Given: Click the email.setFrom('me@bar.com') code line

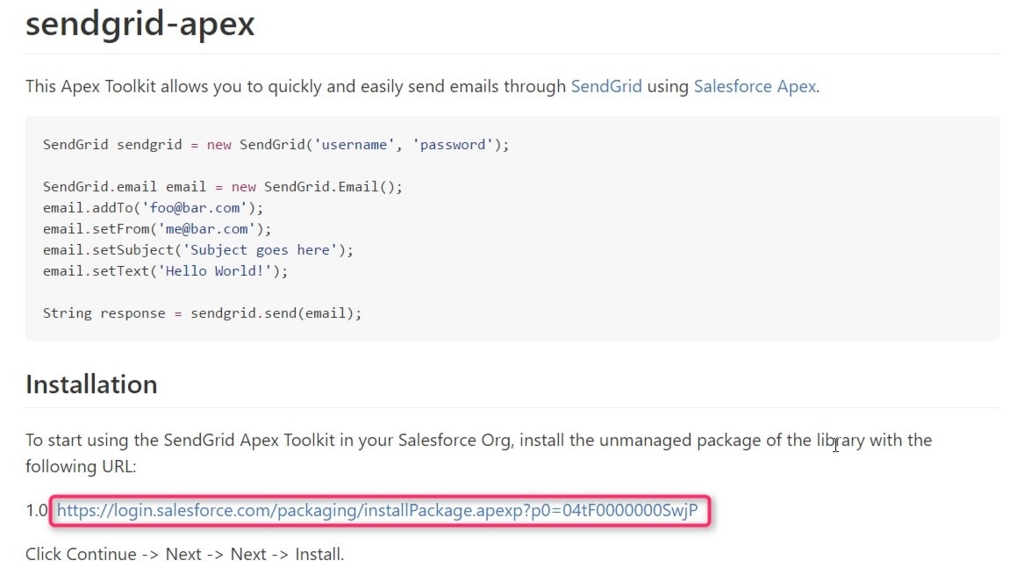Looking at the screenshot, I should (157, 229).
